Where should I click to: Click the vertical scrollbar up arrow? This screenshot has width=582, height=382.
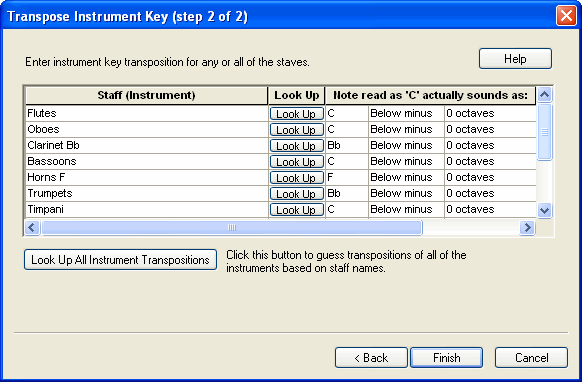coord(545,94)
